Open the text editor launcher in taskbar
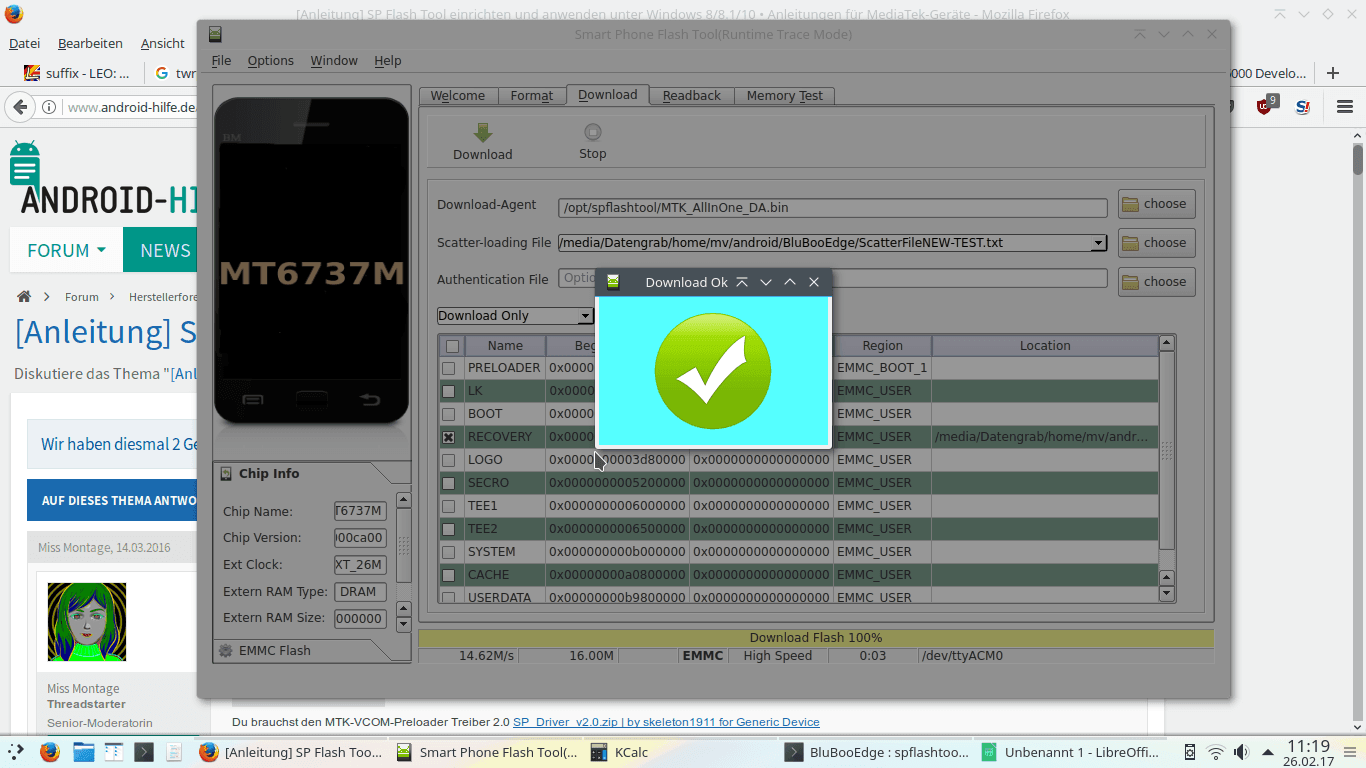 click(174, 752)
